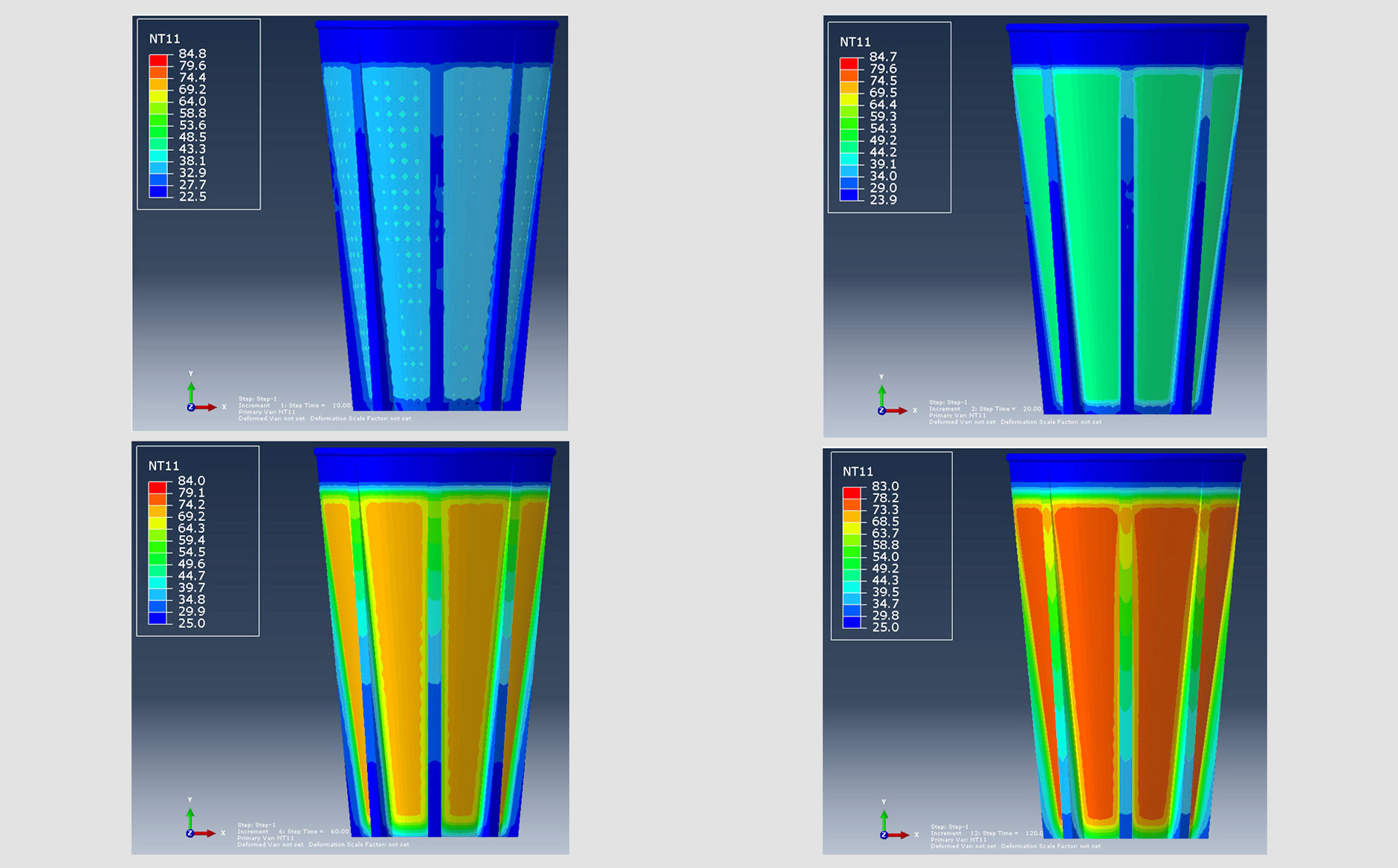Click the 'Increment 12: Step Time = 120.0' line
Screen dimensions: 1398x868
tap(988, 833)
